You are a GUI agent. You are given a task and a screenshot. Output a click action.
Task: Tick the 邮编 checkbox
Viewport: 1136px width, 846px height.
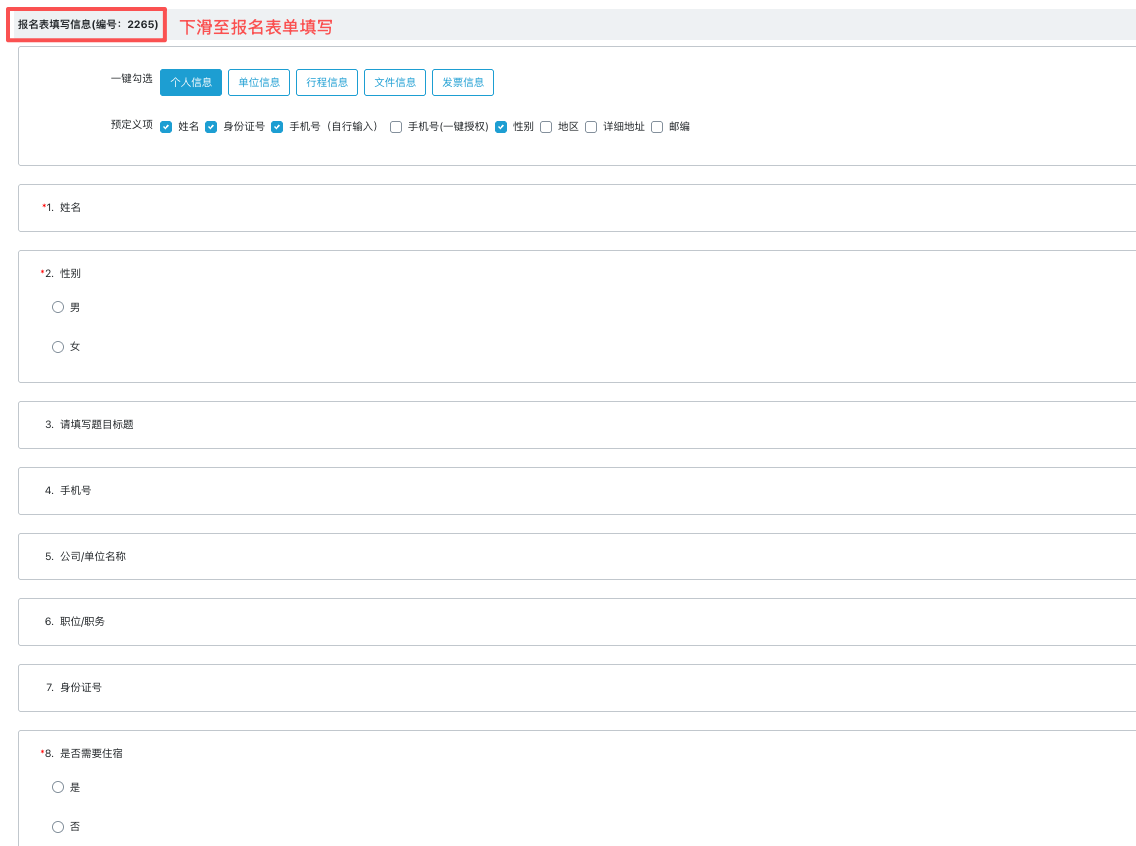tap(657, 127)
